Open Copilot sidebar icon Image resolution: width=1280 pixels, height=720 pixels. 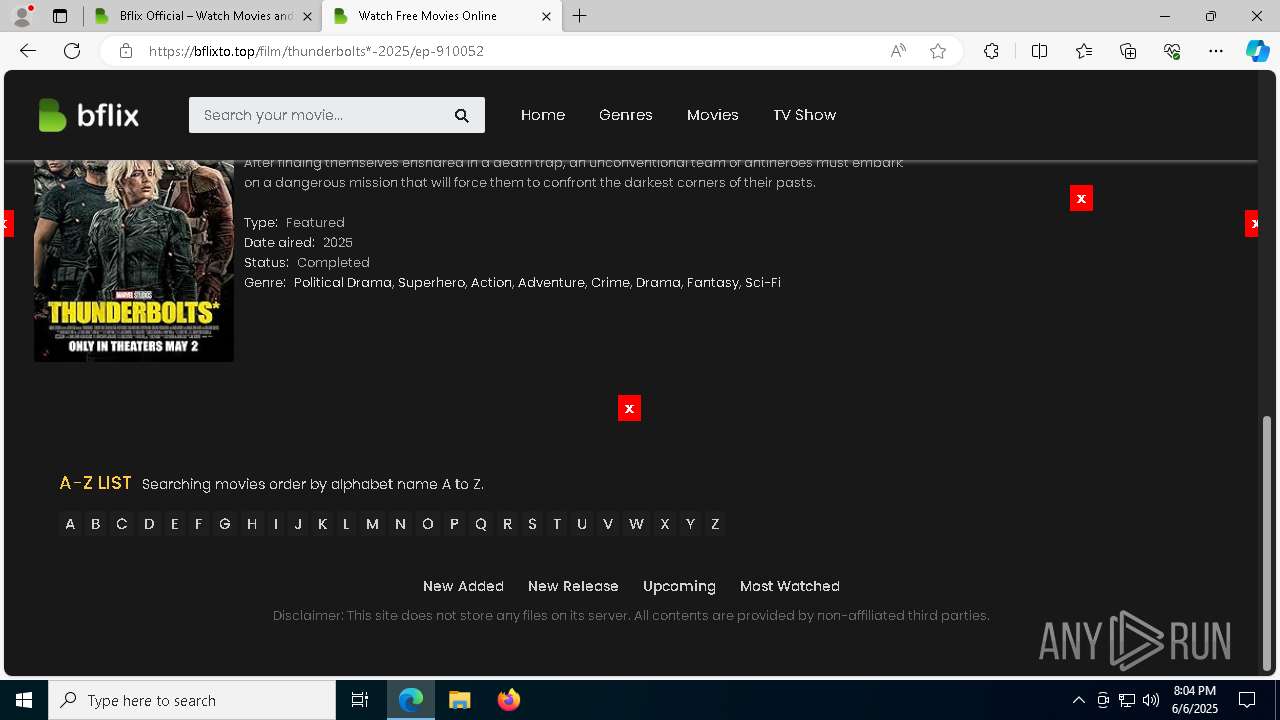point(1257,51)
